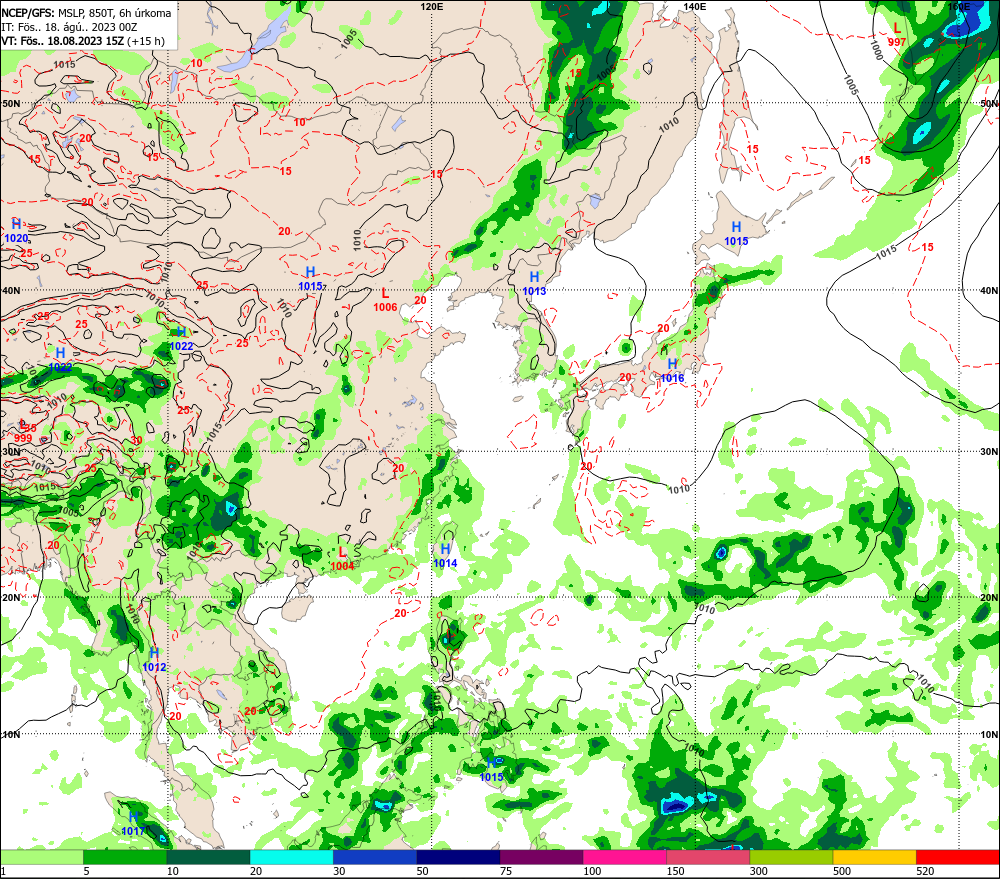Click the H 1020 high-pressure label
Screen dimensions: 1000x879
tap(17, 231)
